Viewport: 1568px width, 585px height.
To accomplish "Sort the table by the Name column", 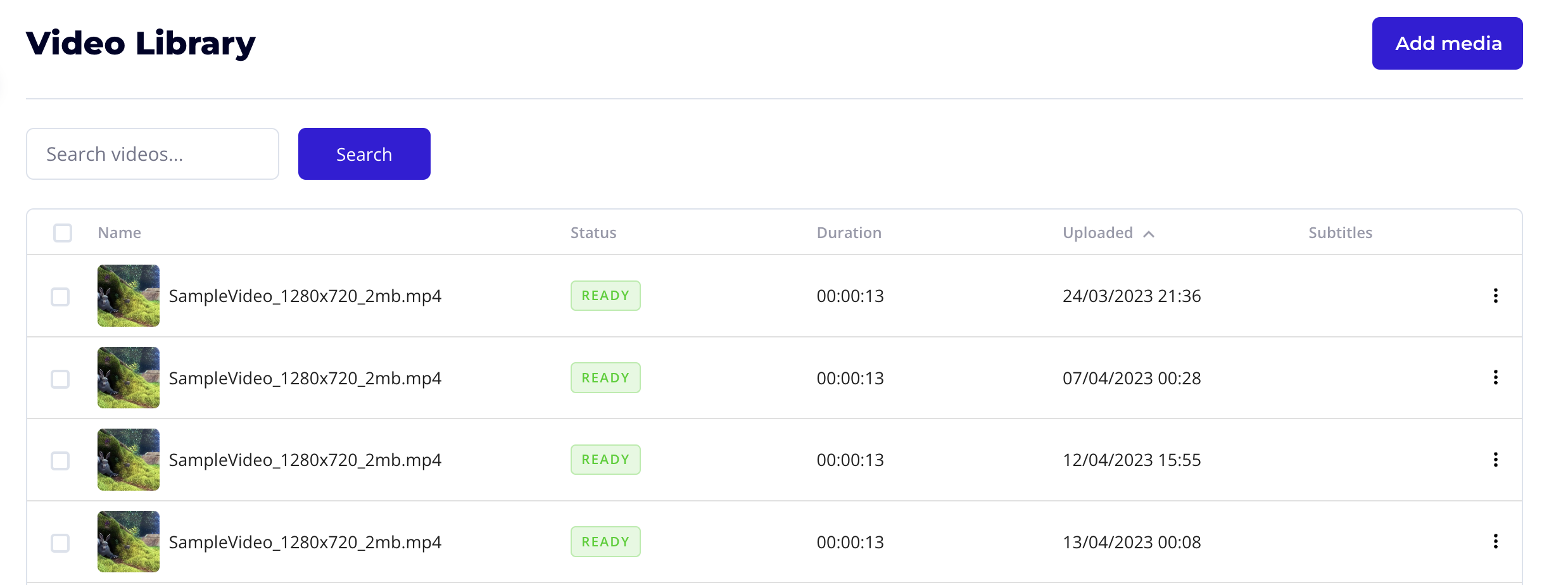I will point(119,233).
